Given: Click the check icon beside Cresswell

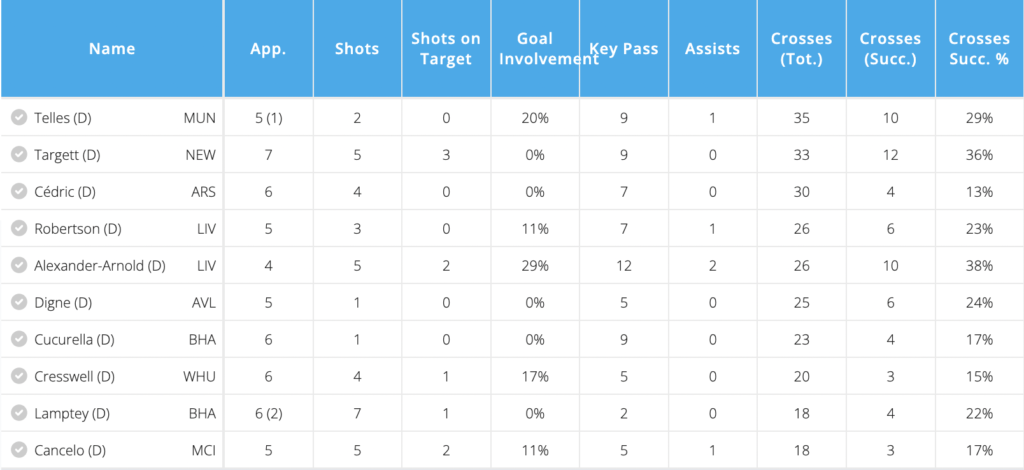Looking at the screenshot, I should [x=18, y=376].
